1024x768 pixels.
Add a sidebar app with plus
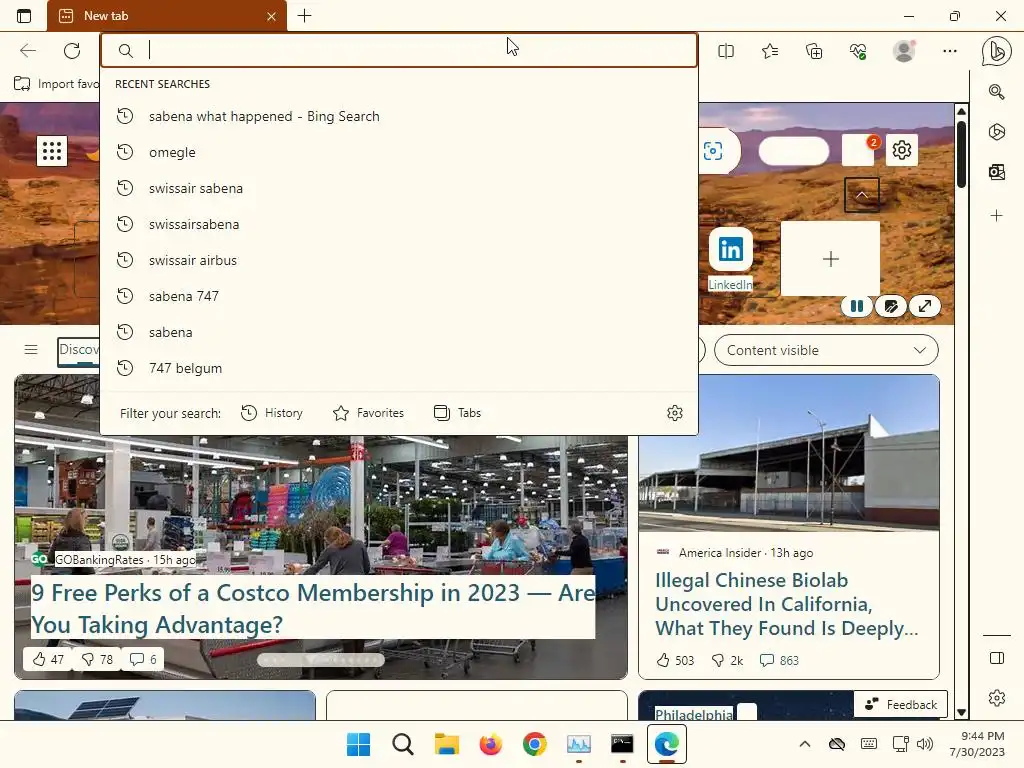click(x=997, y=216)
